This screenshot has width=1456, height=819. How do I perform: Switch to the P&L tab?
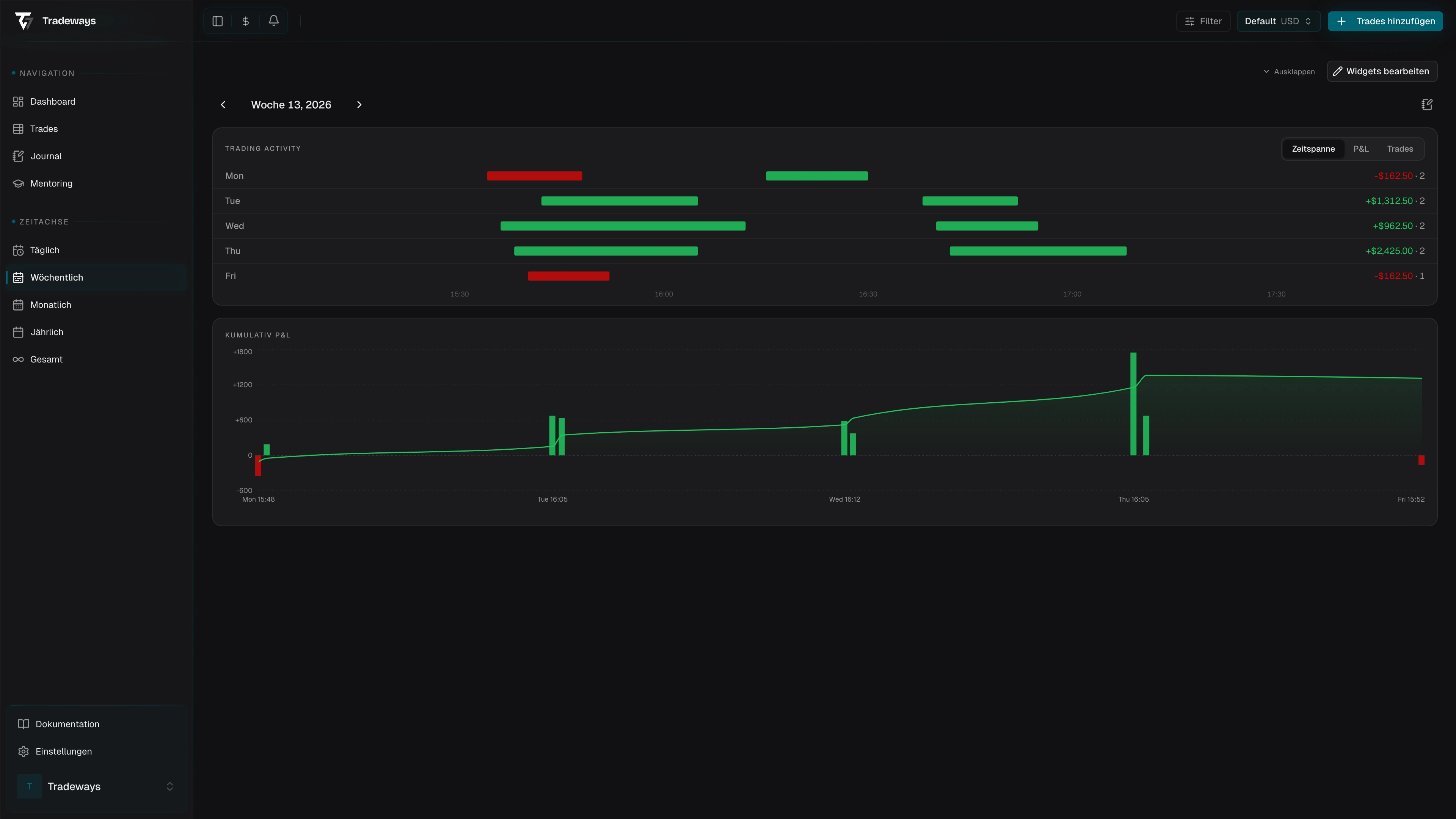coord(1361,149)
